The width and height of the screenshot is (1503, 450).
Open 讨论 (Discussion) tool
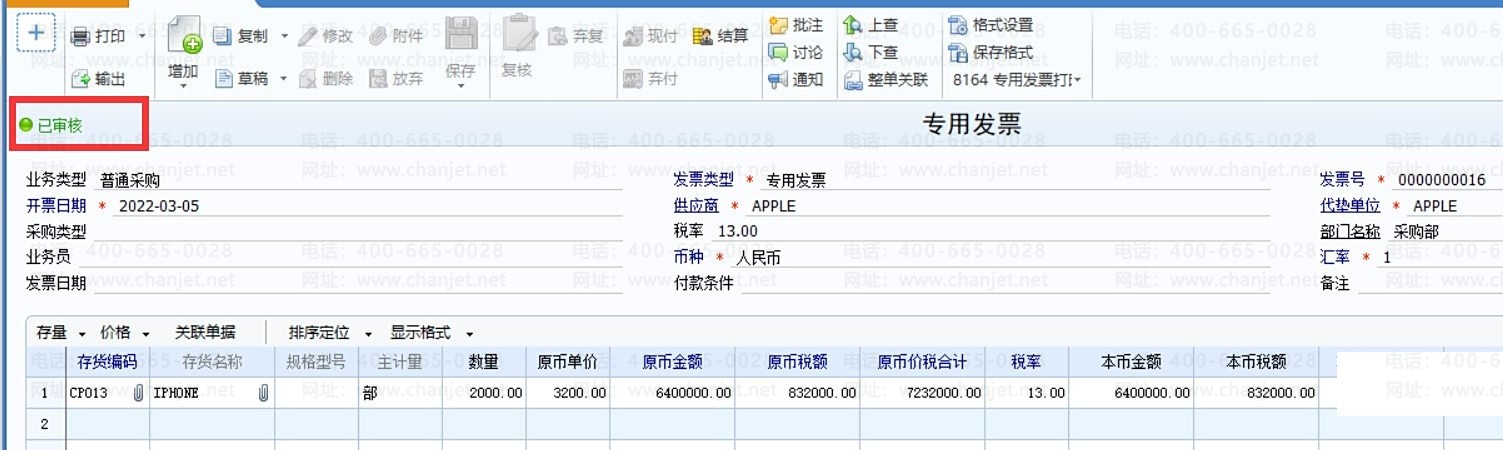click(x=779, y=52)
